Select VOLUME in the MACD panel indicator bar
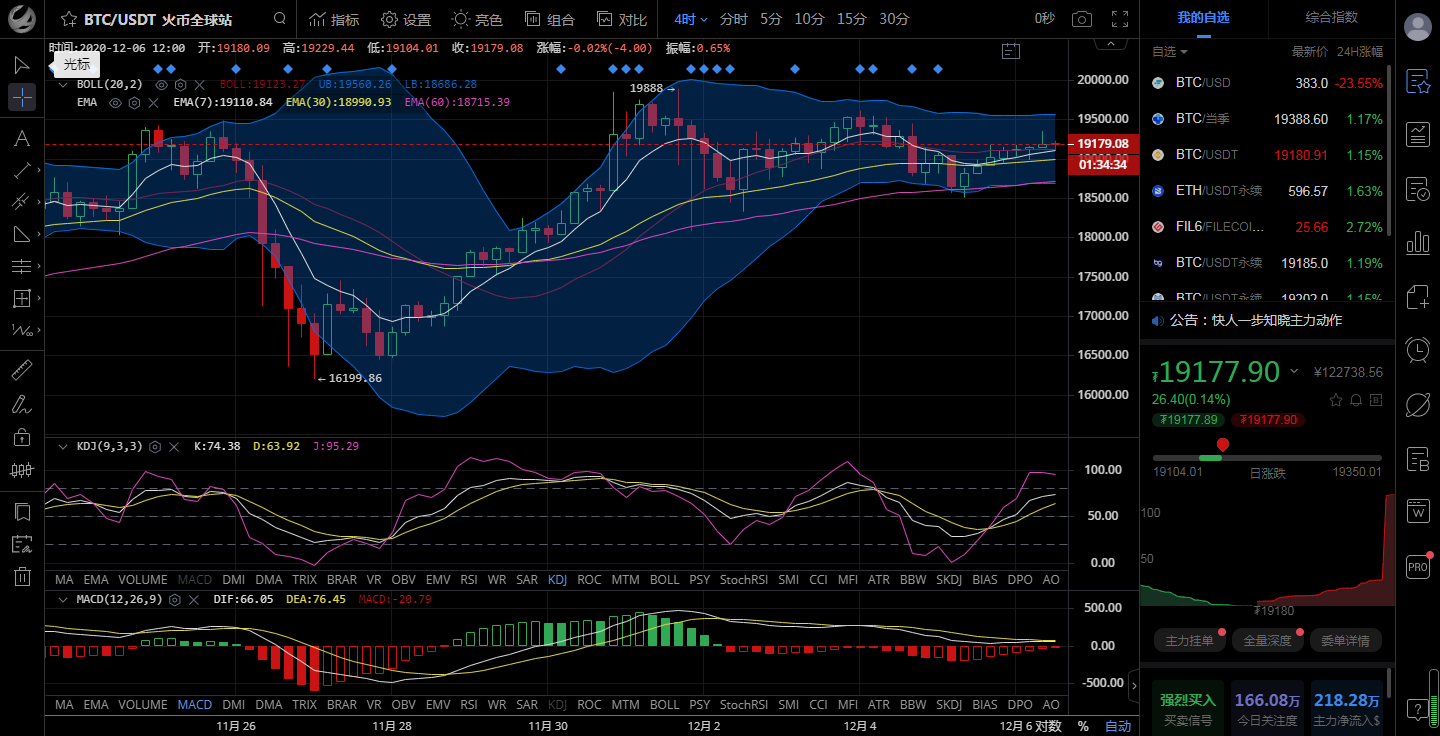The height and width of the screenshot is (736, 1440). tap(143, 704)
